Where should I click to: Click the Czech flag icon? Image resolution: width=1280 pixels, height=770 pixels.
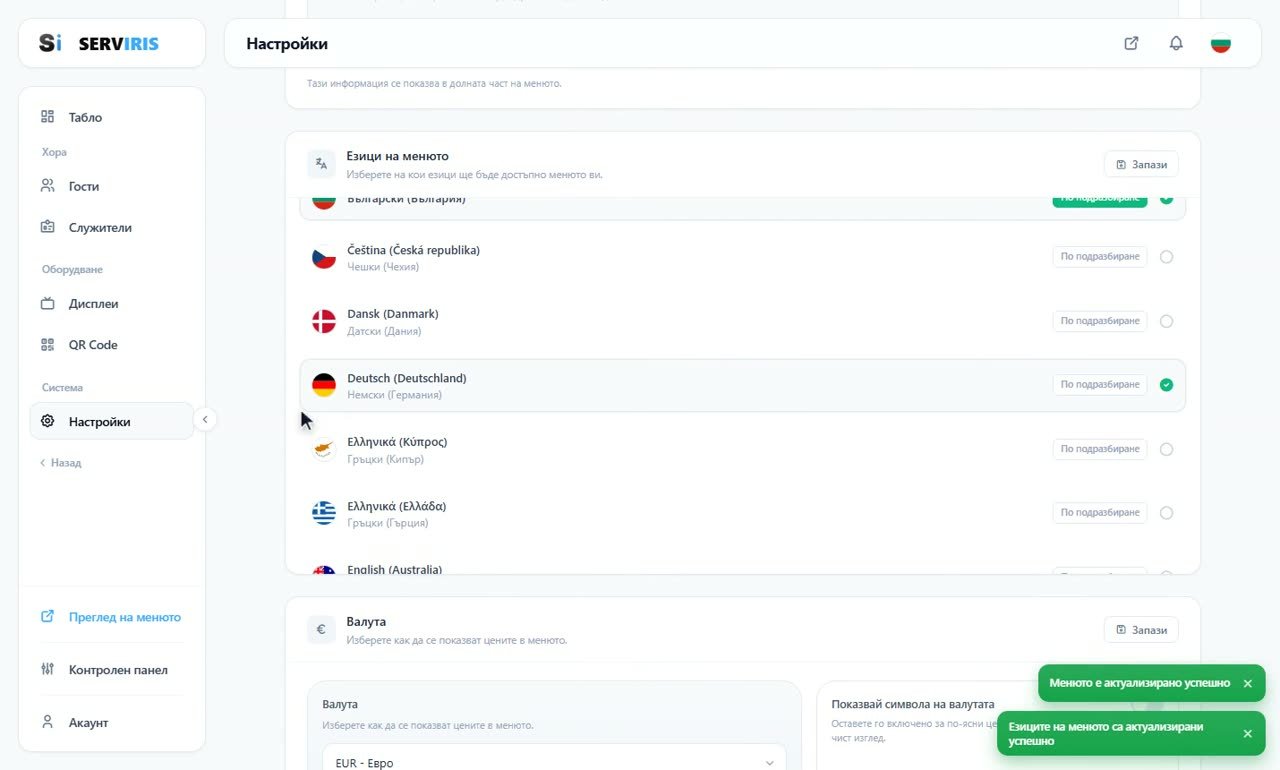(324, 258)
